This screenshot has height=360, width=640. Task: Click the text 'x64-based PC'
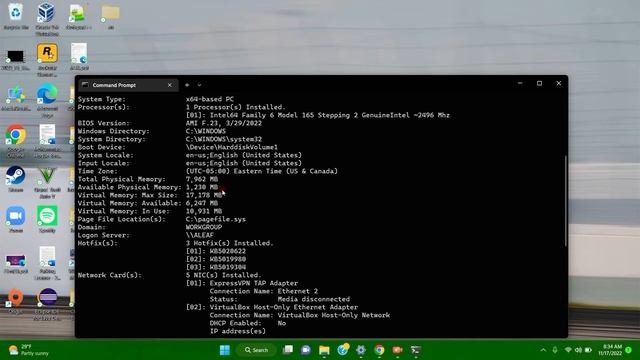pos(210,99)
